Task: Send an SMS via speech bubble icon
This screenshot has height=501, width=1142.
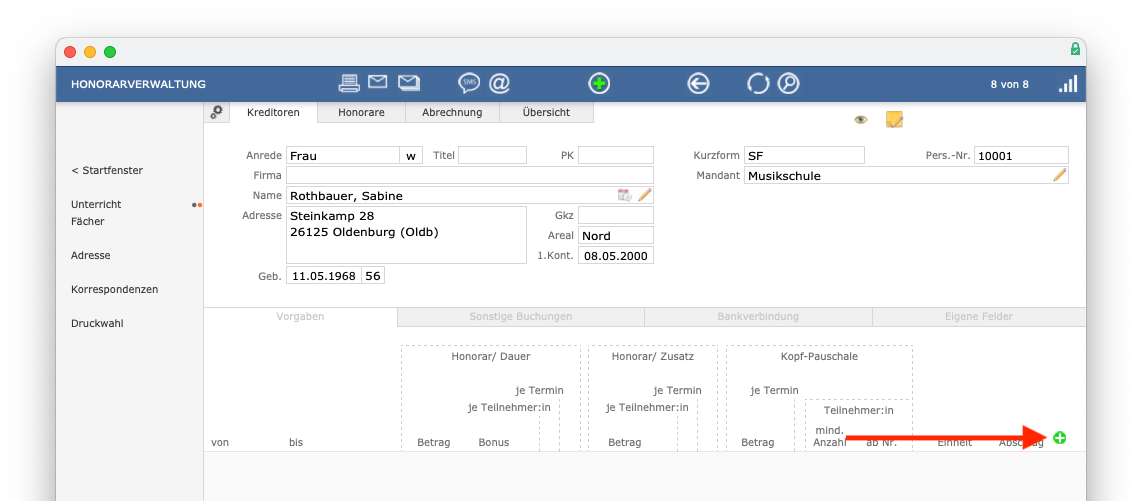Action: (x=469, y=83)
